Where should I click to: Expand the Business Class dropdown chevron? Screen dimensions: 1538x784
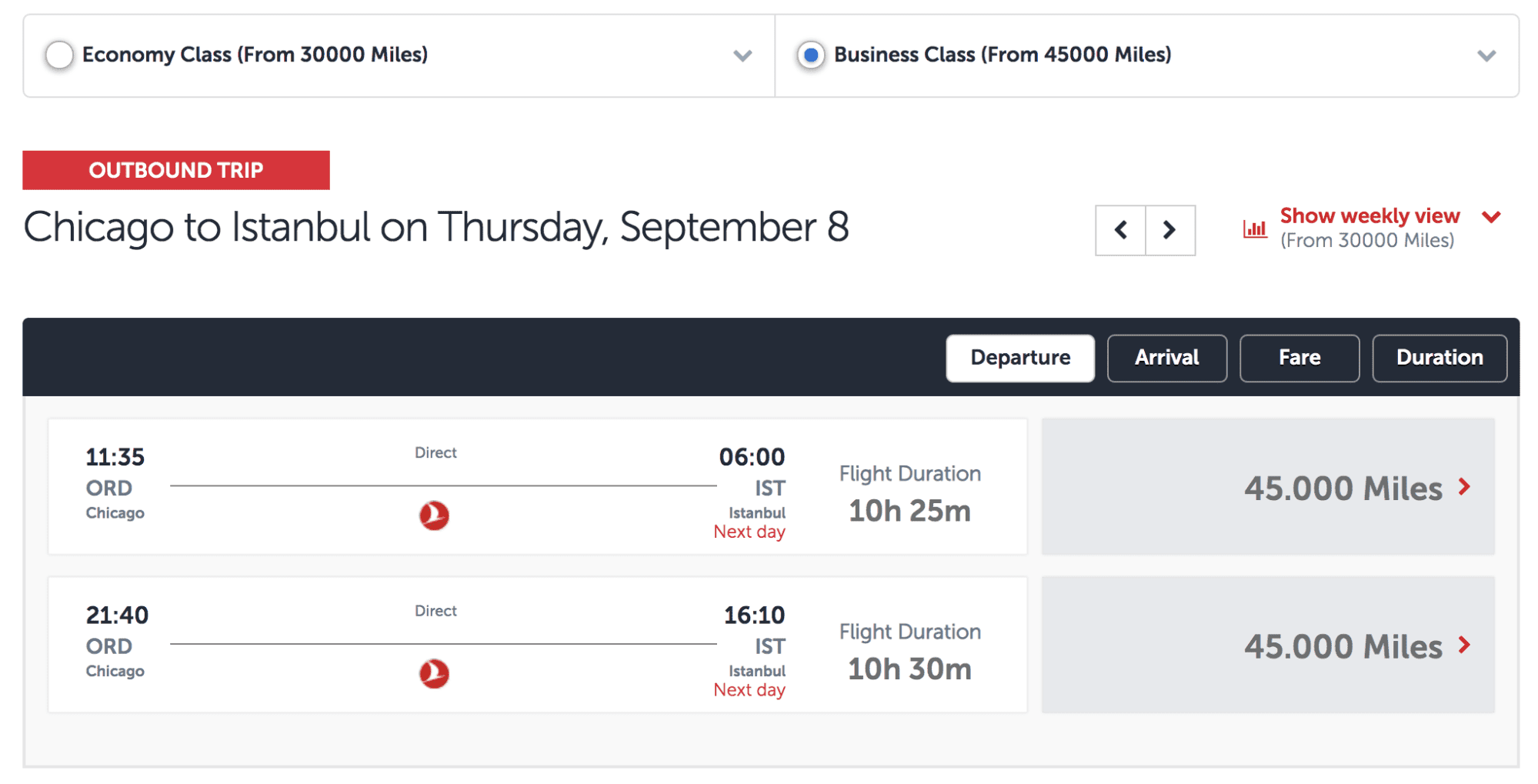pos(1486,55)
